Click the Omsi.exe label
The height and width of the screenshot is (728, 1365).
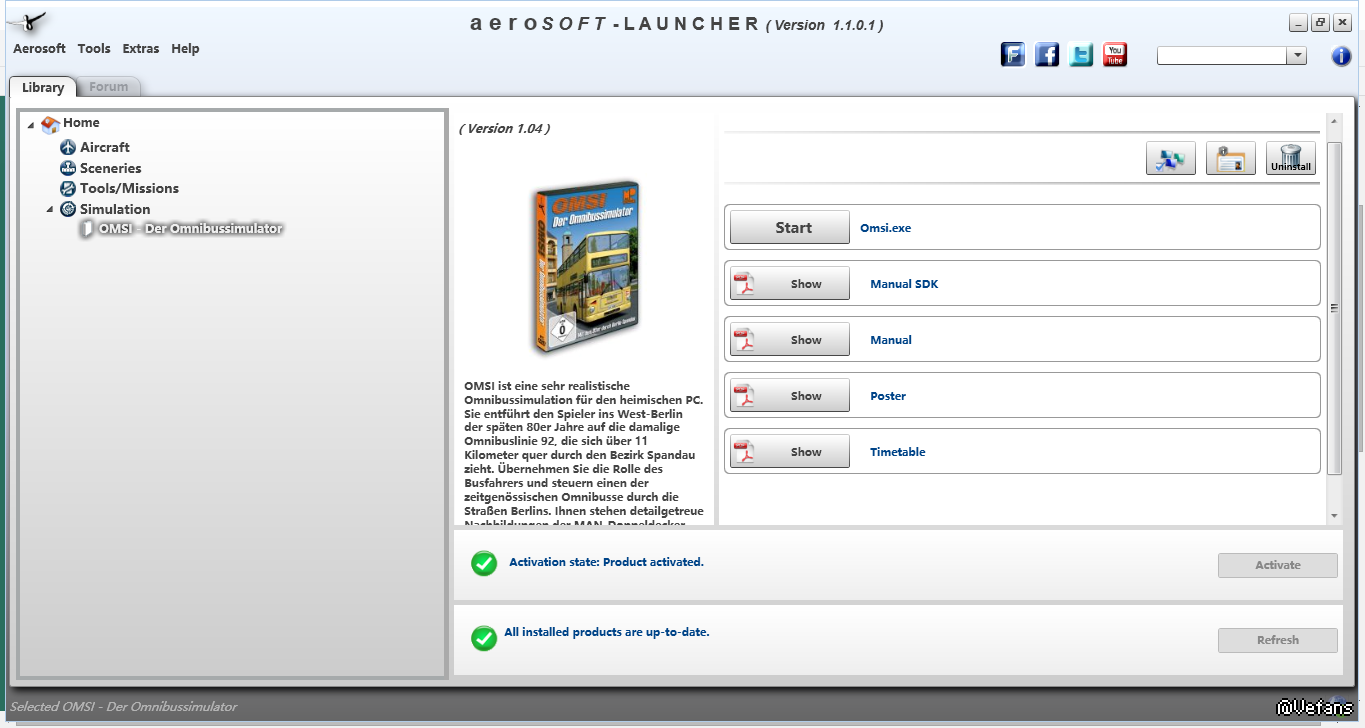tap(886, 228)
